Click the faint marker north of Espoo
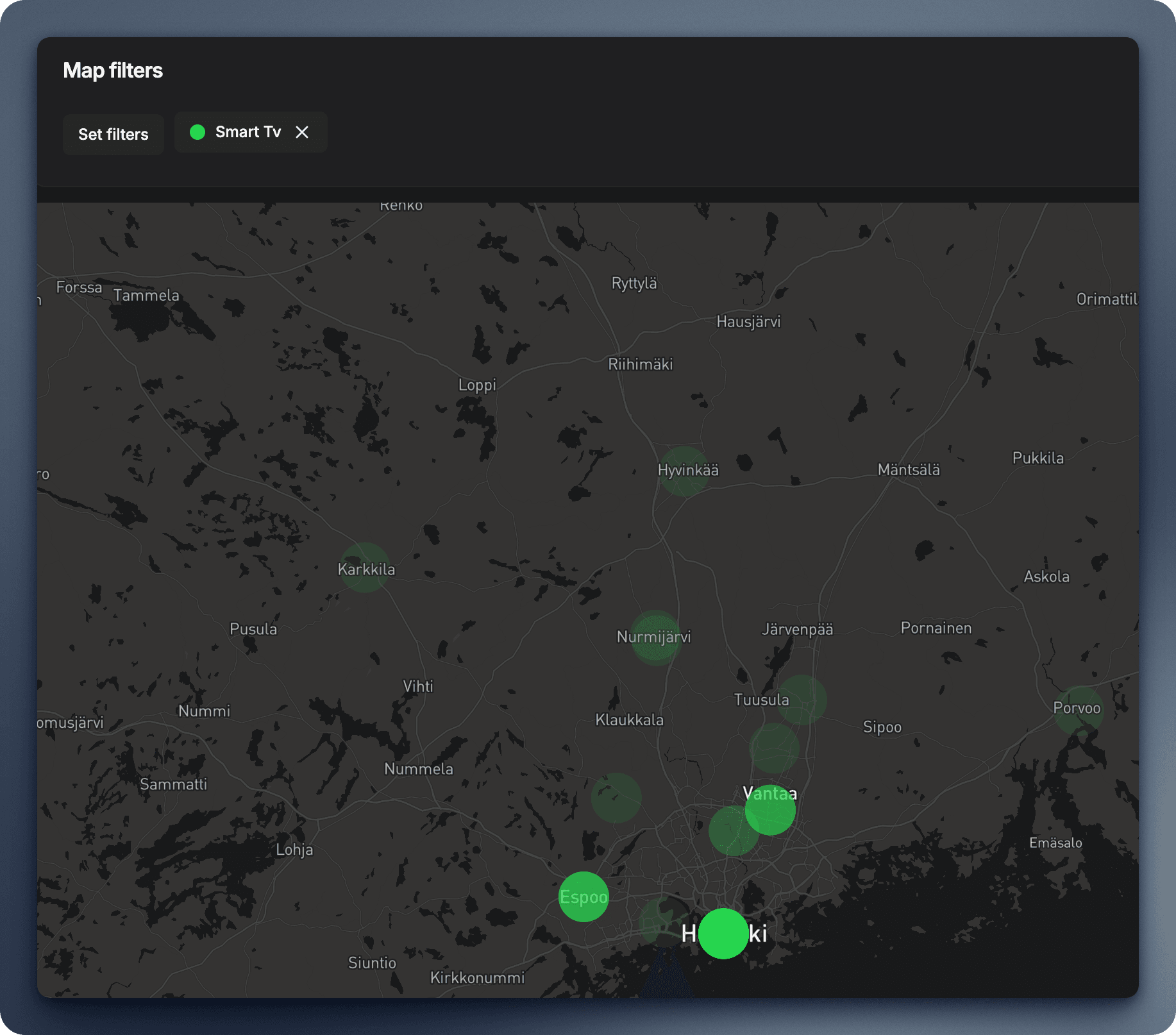1176x1035 pixels. 616,798
